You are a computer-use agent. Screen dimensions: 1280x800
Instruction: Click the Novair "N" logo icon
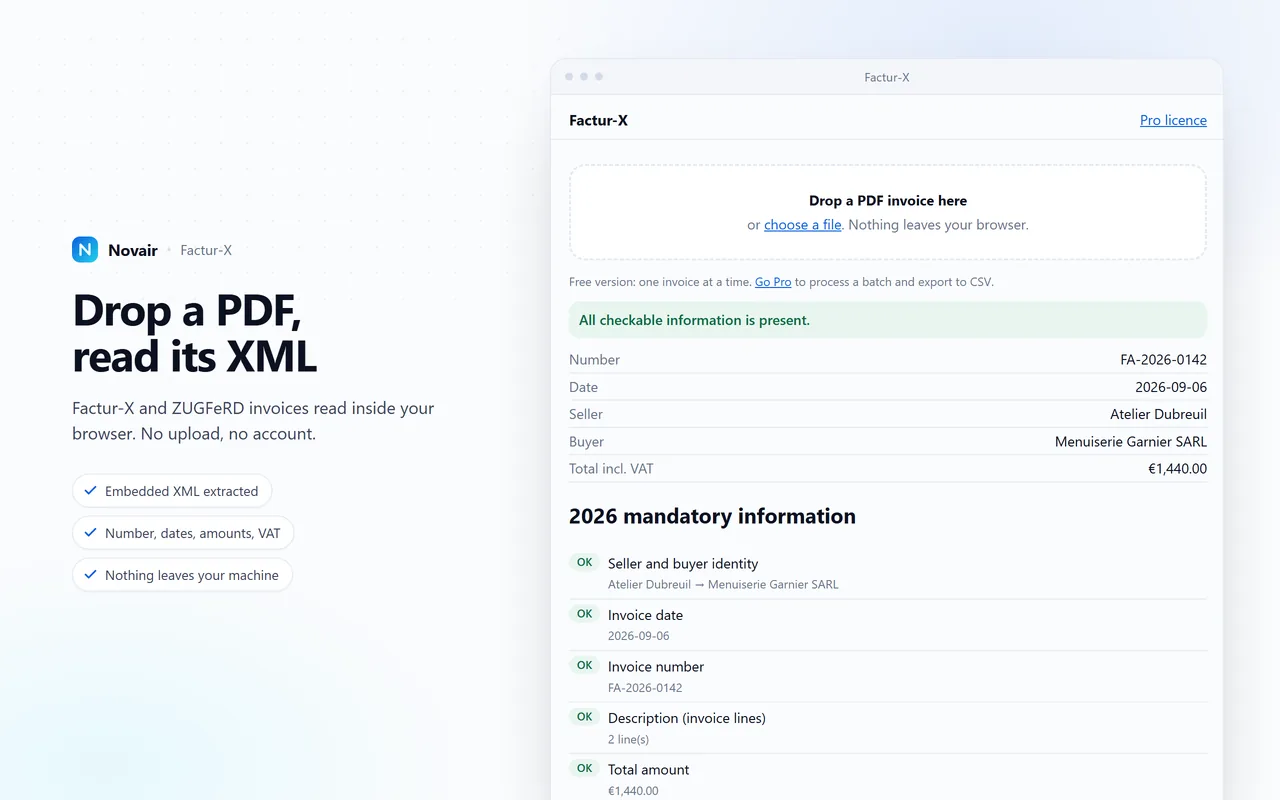(x=85, y=250)
